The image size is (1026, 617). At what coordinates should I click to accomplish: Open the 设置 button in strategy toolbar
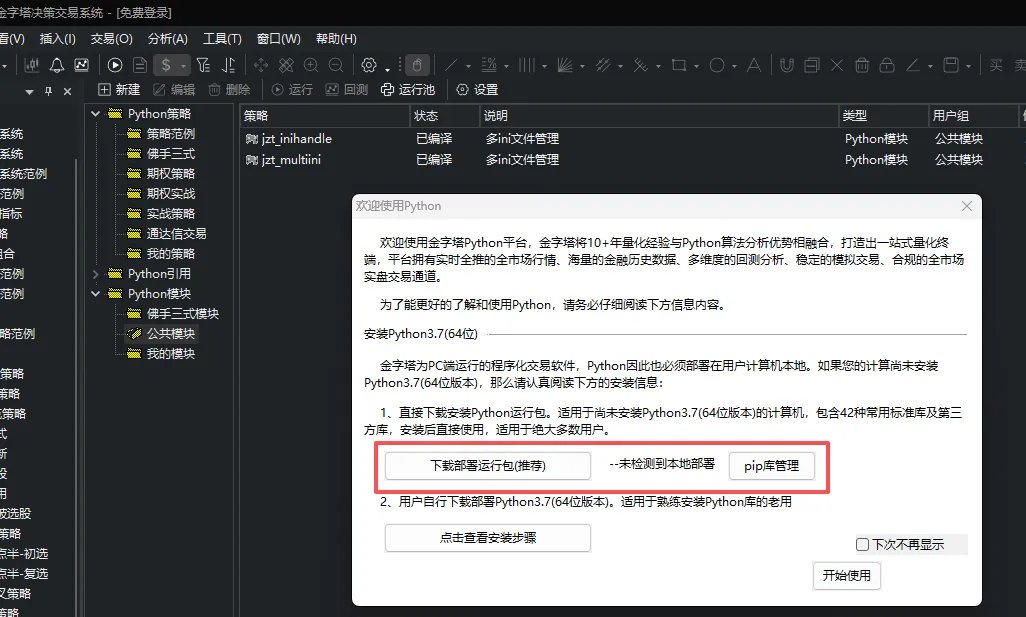pos(477,90)
